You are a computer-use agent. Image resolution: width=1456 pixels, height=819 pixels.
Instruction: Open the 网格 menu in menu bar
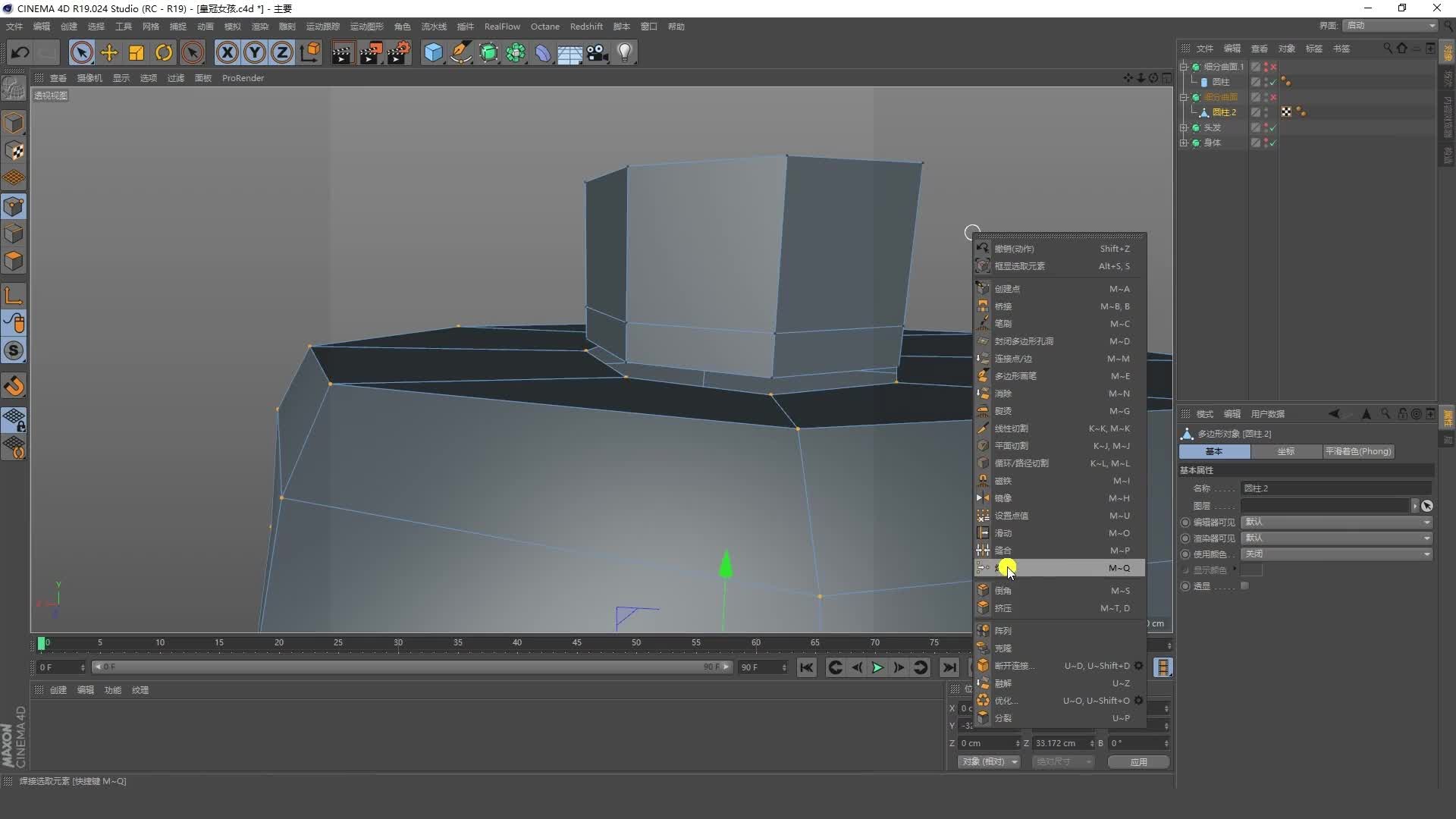point(151,27)
